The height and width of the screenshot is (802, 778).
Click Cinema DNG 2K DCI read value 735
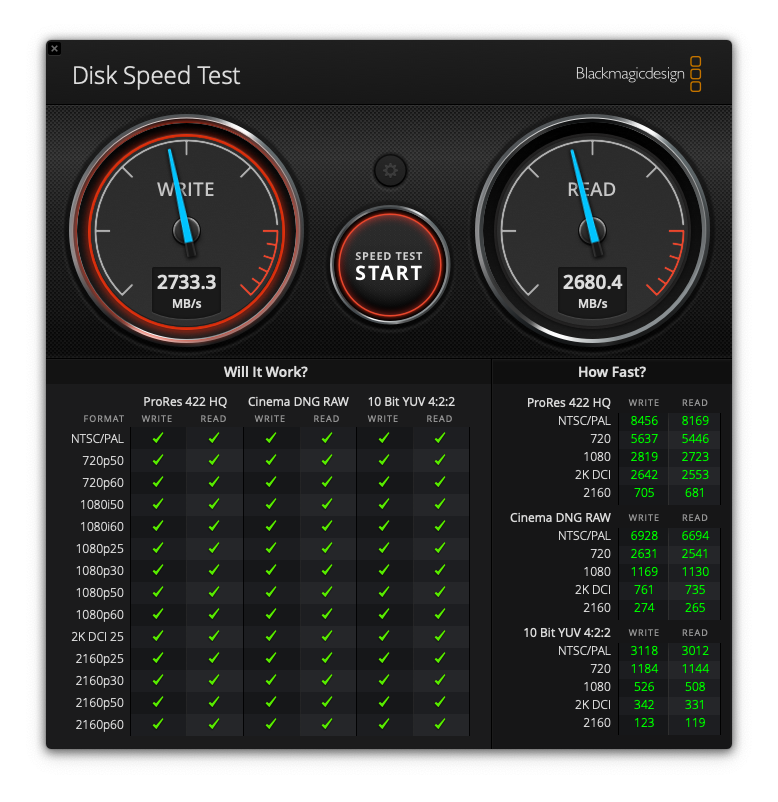695,590
